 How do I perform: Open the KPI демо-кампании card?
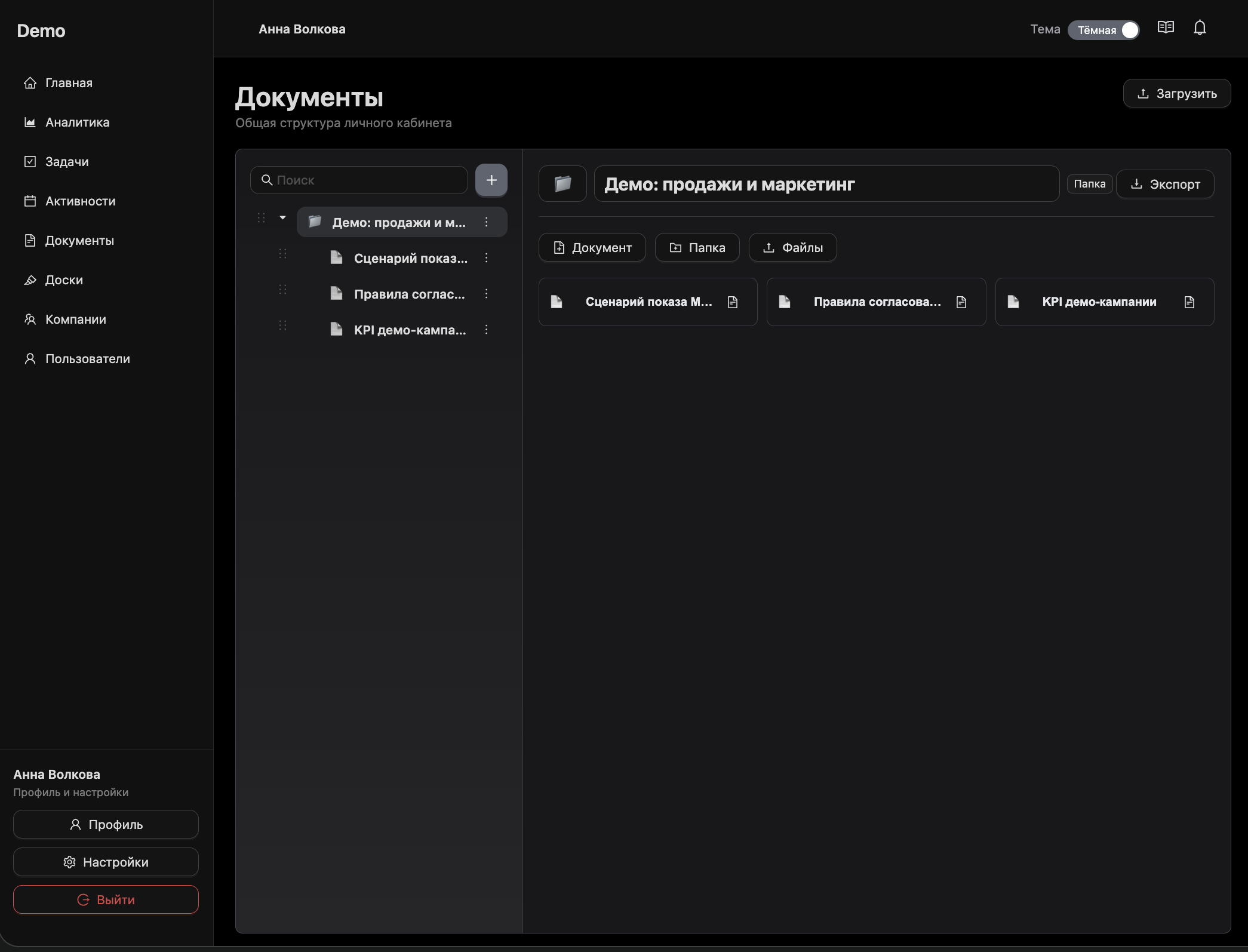click(x=1104, y=302)
